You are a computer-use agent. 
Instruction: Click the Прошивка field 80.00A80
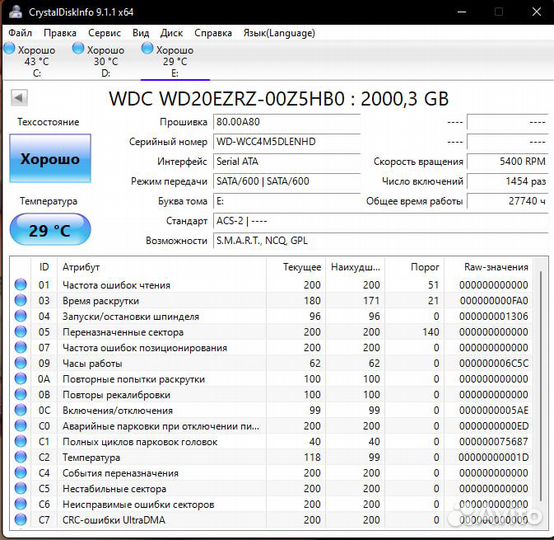click(287, 122)
